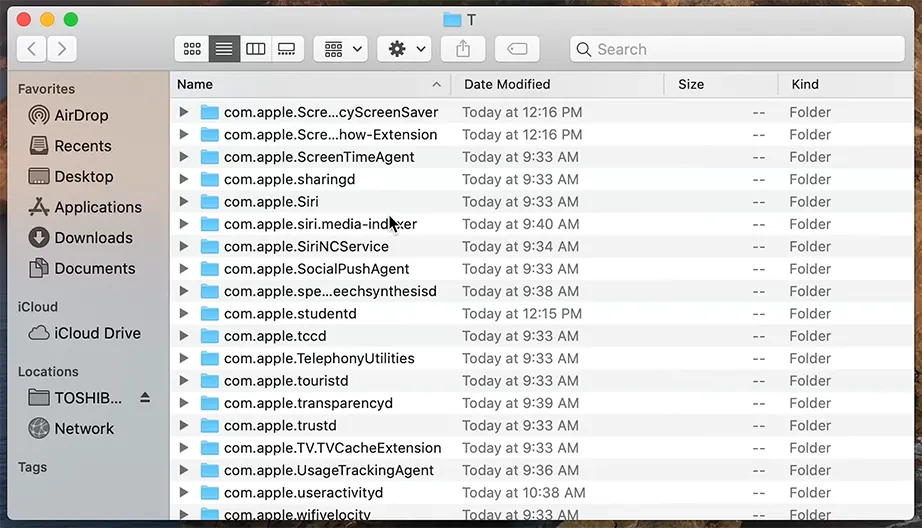This screenshot has height=528, width=922.
Task: Click "Today at 12:15 PM" date cell
Action: click(x=522, y=313)
